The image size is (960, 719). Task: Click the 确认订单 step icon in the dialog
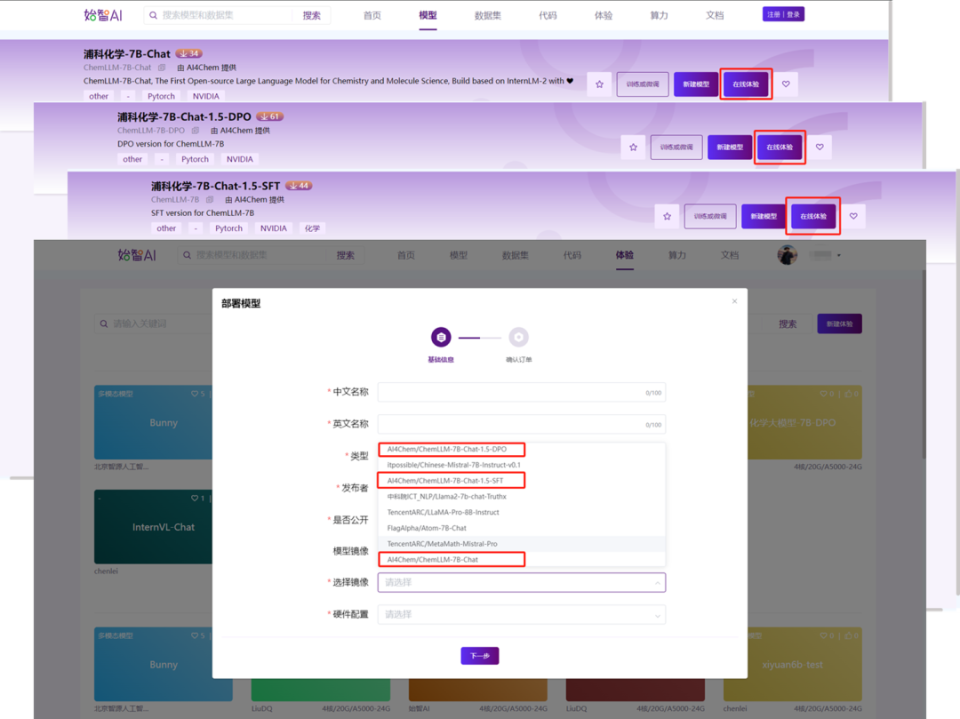519,337
